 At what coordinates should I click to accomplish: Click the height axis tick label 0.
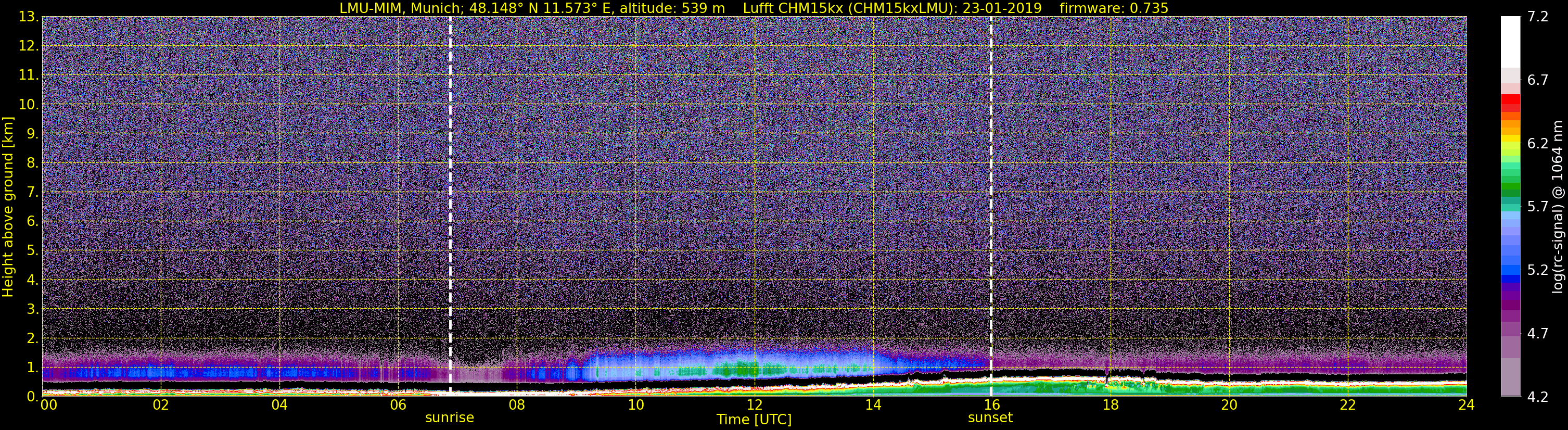click(32, 397)
